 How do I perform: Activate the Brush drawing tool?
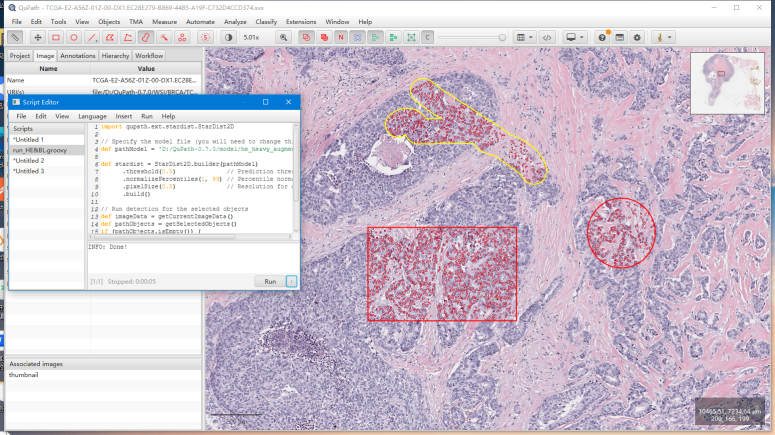click(x=146, y=37)
